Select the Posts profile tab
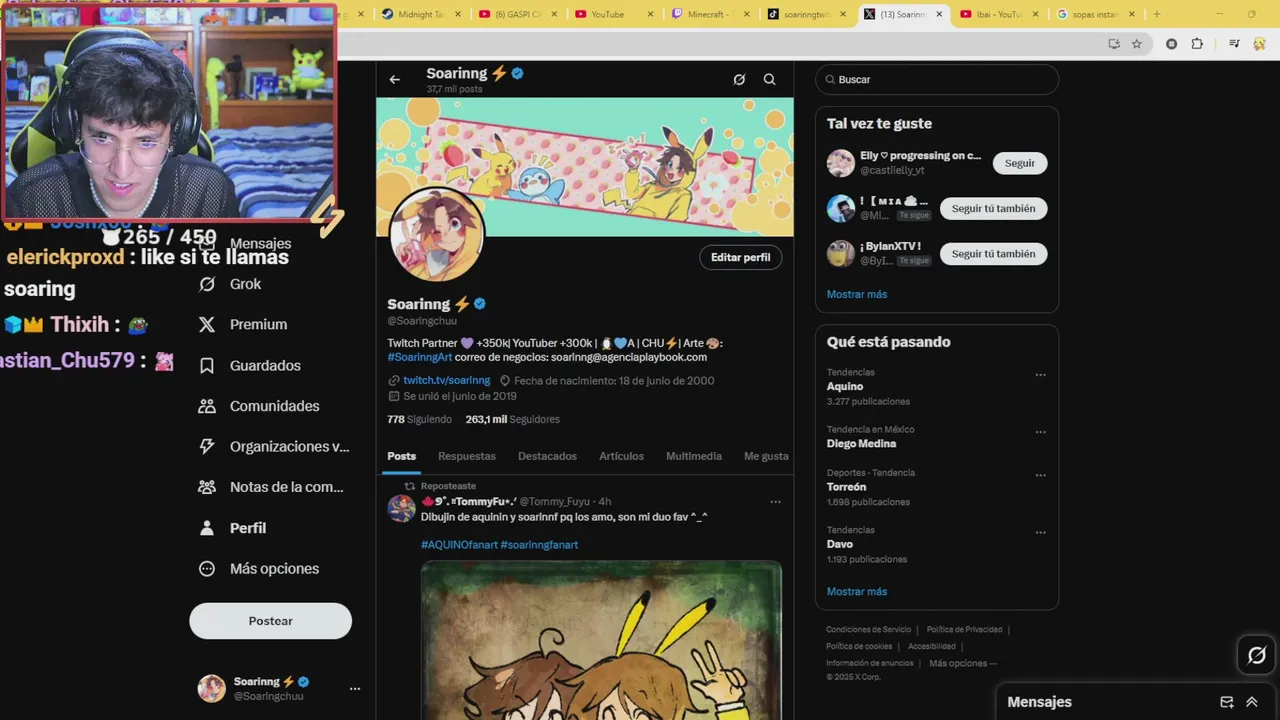This screenshot has width=1280, height=720. click(x=401, y=456)
